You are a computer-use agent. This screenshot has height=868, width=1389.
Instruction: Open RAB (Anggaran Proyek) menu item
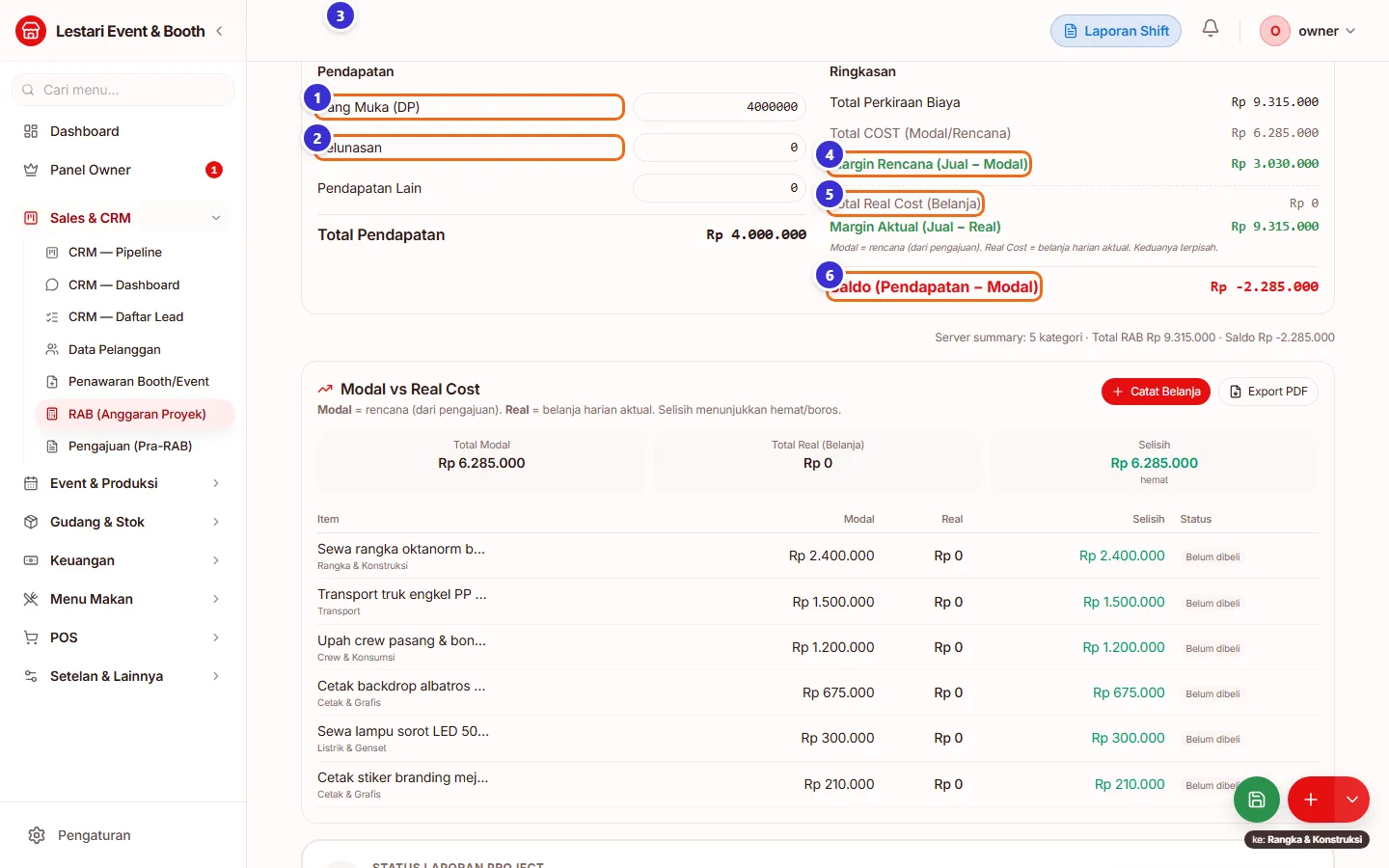pyautogui.click(x=135, y=414)
